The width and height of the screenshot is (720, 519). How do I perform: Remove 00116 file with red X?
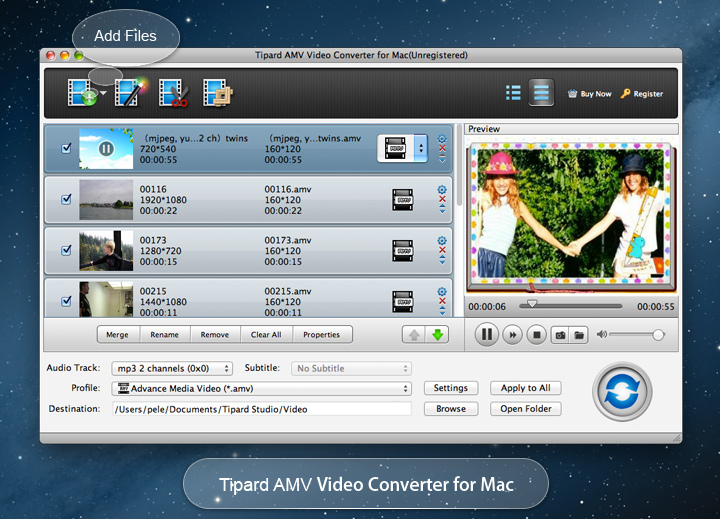coord(442,199)
